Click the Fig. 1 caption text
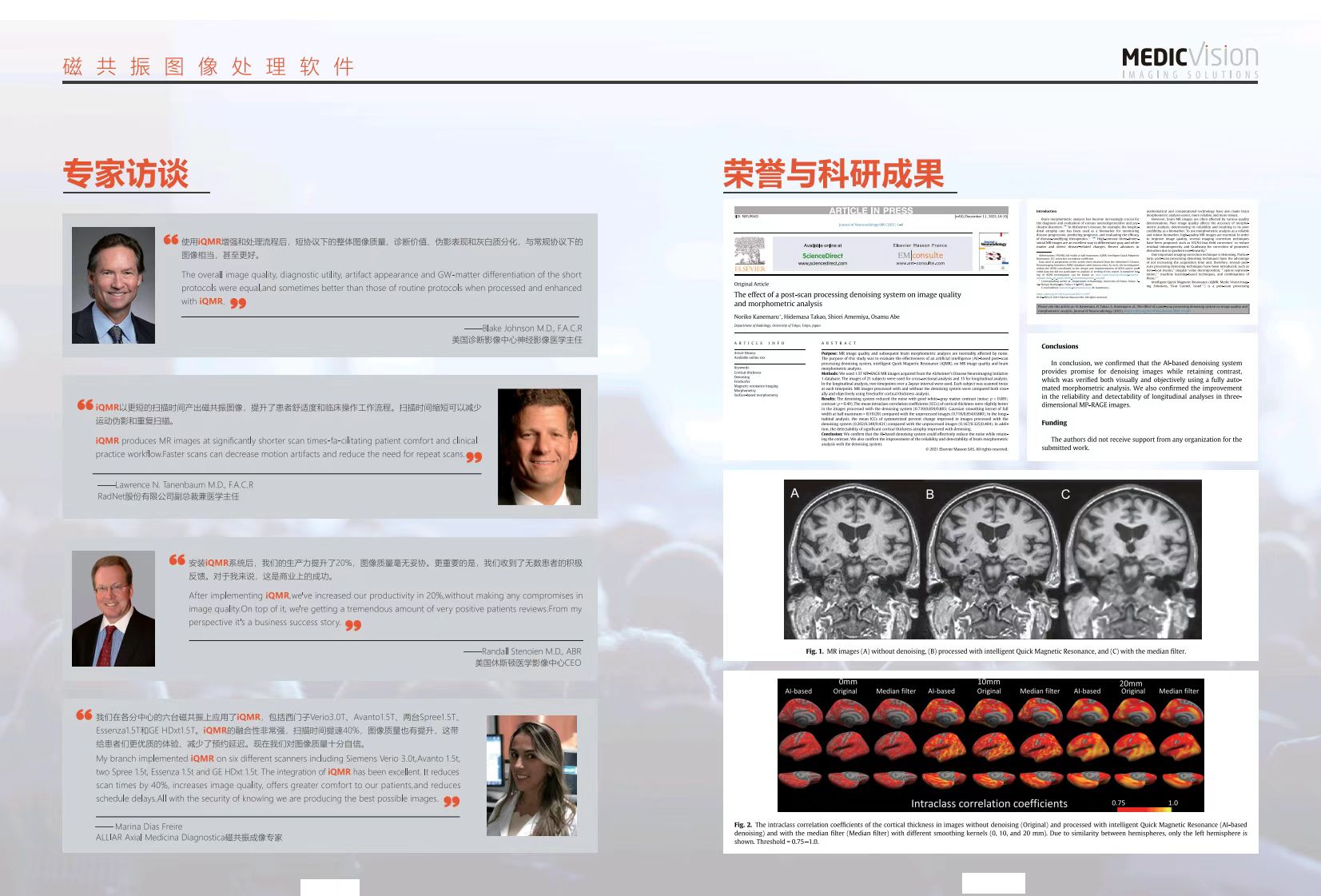Screen dimensions: 1321x896 (996, 651)
